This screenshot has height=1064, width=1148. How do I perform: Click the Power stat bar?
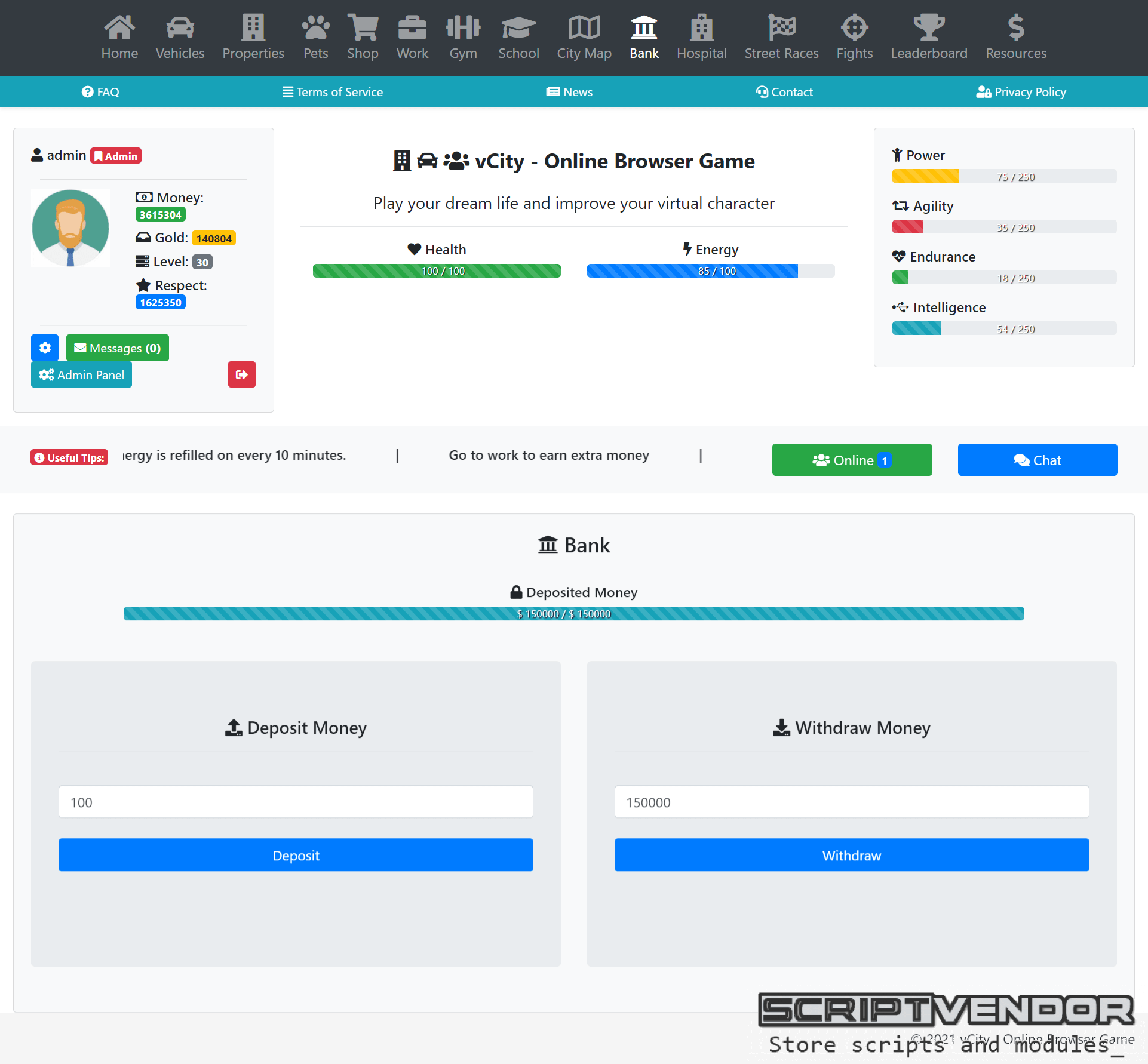point(1005,177)
